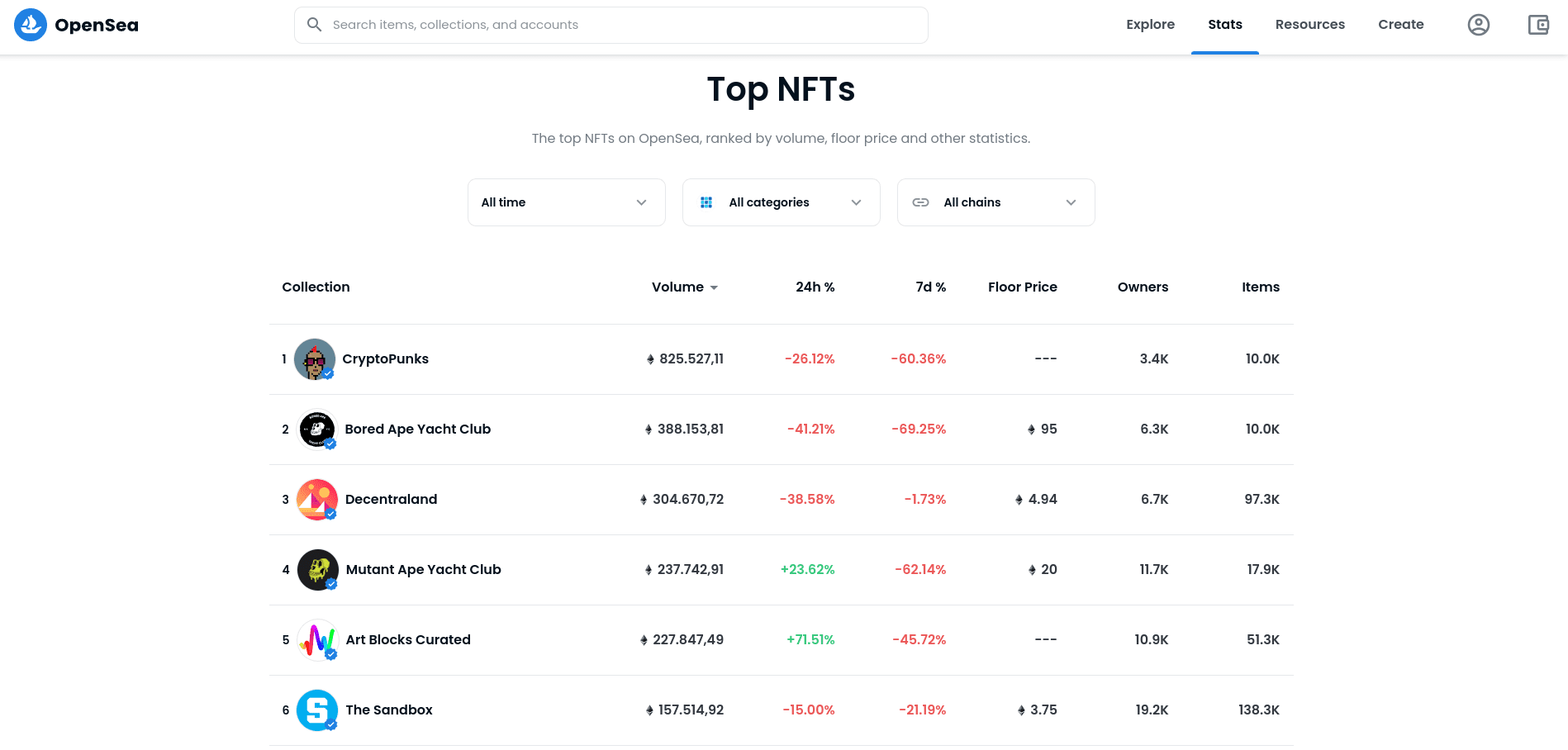Open the Art Blocks Curated name
Image resolution: width=1568 pixels, height=750 pixels.
point(408,640)
